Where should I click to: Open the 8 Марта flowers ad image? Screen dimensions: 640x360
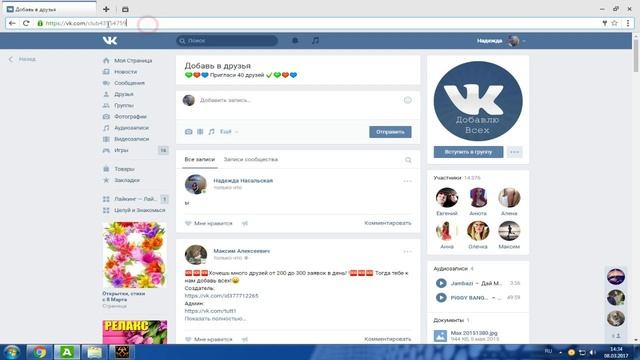135,254
